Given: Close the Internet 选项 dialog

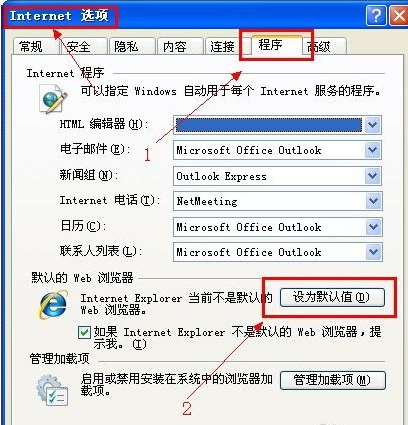Looking at the screenshot, I should [399, 16].
